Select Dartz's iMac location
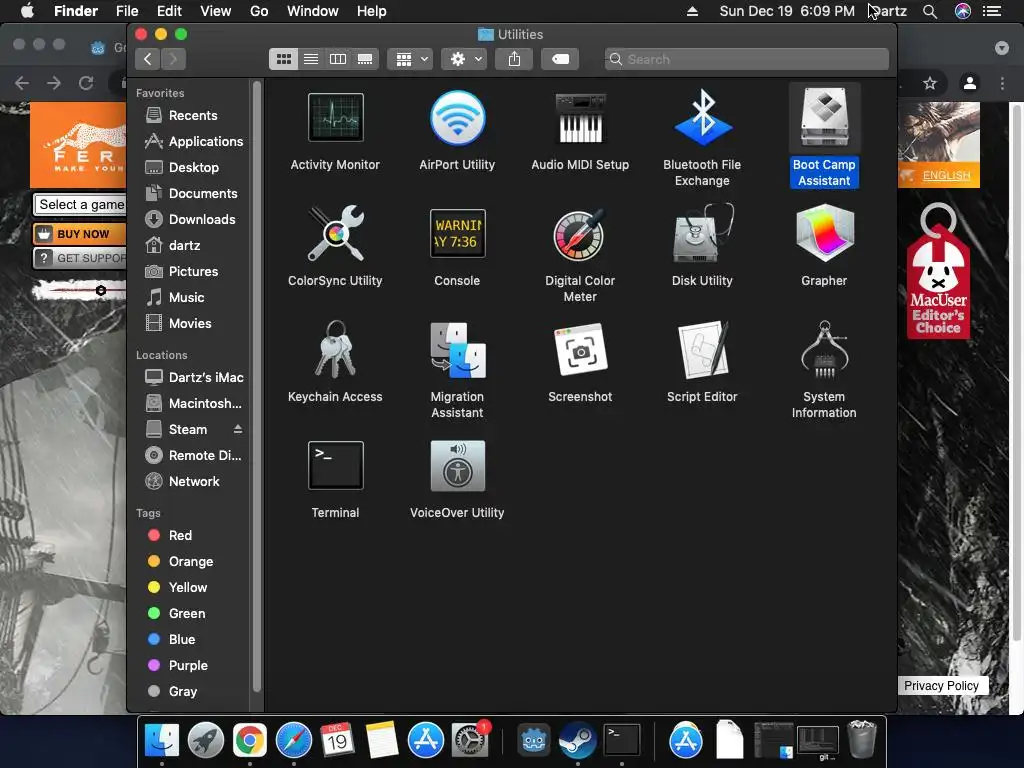 click(x=193, y=377)
